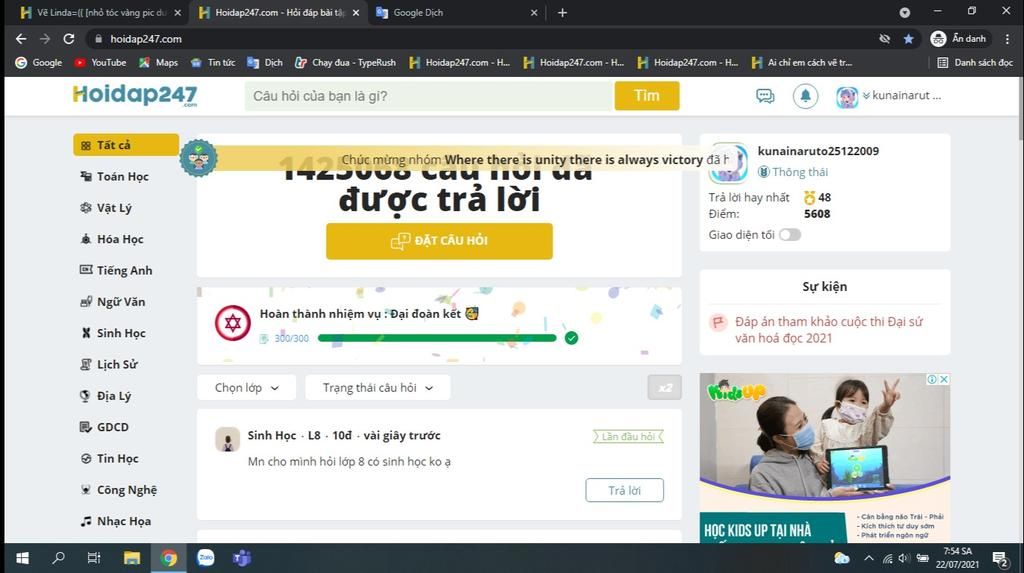
Task: Click the Ngữ Văn subject icon
Action: click(86, 301)
